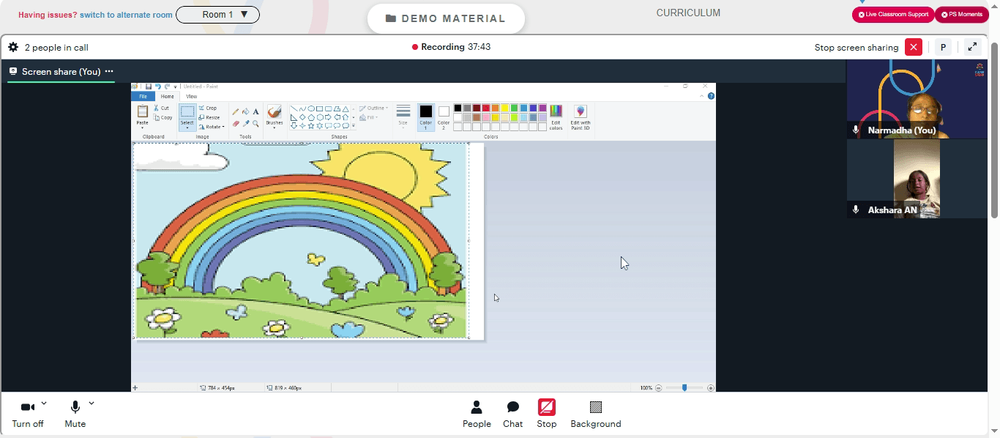Expand microphone options chevron beside Mute
Viewport: 1000px width, 438px height.
click(x=91, y=403)
